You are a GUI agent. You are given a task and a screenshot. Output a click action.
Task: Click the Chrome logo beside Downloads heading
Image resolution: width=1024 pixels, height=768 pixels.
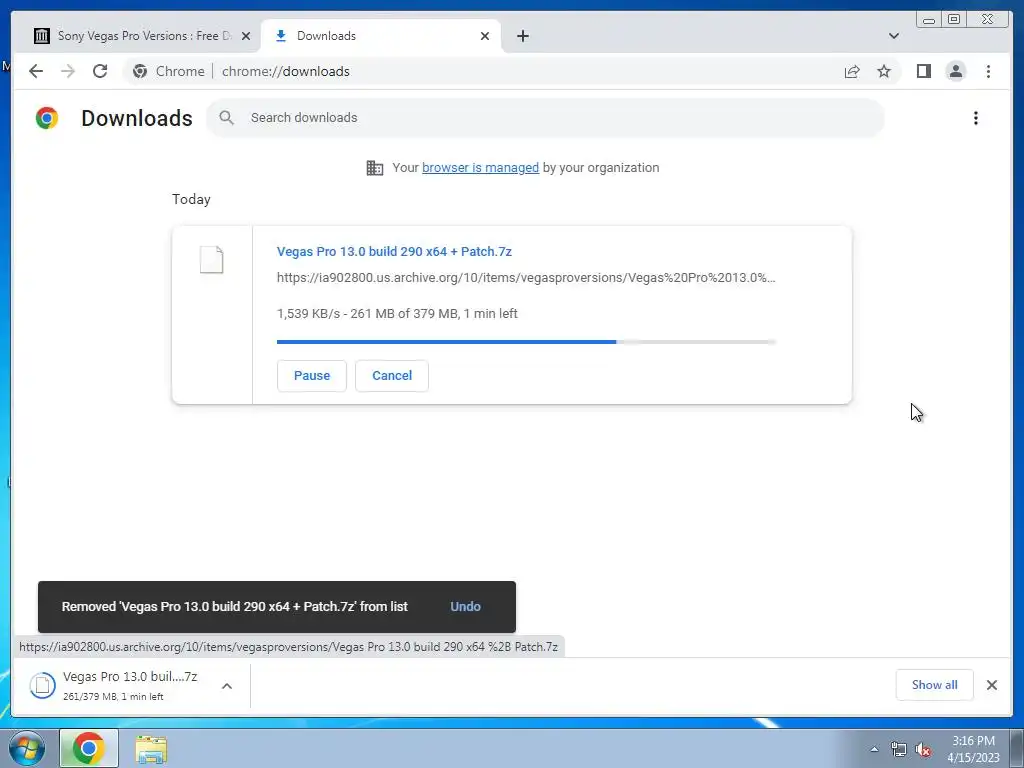click(47, 118)
